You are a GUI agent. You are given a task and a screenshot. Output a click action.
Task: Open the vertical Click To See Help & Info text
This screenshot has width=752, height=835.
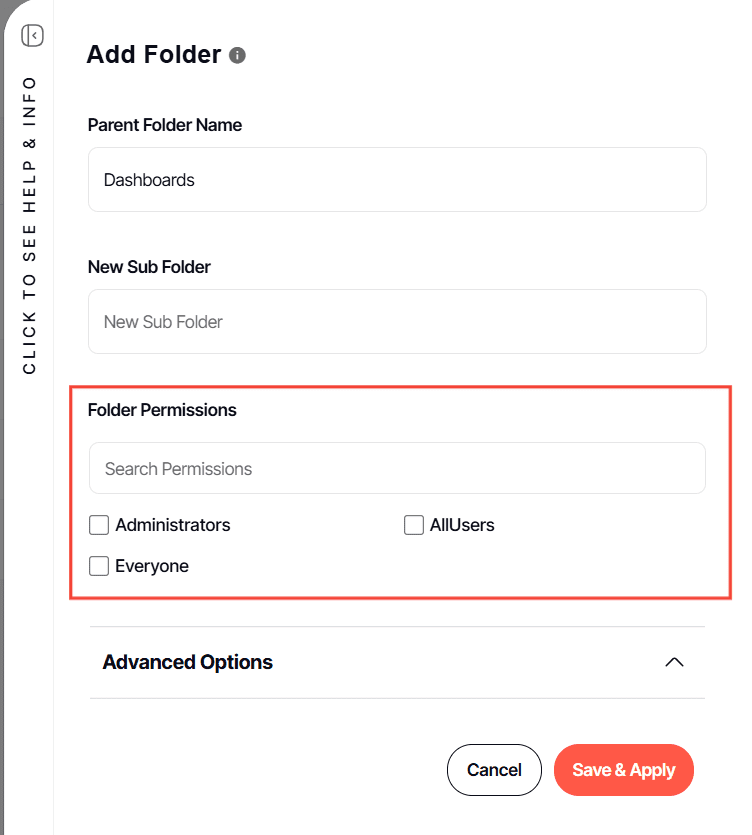point(29,225)
